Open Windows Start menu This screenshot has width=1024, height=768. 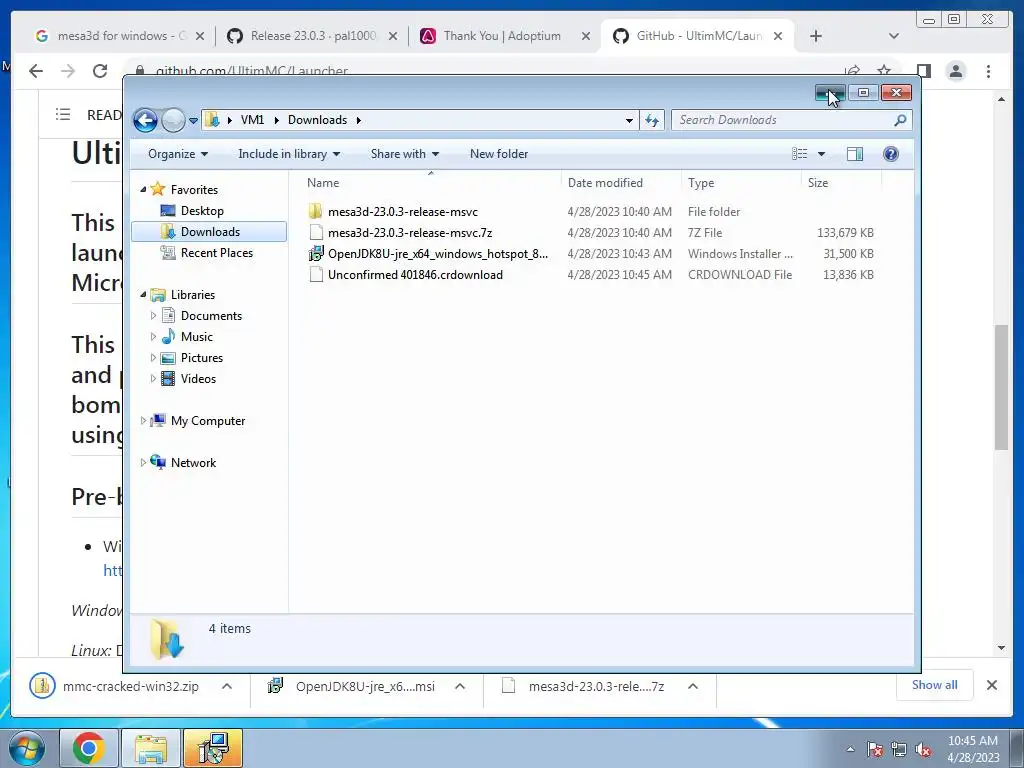pos(26,748)
